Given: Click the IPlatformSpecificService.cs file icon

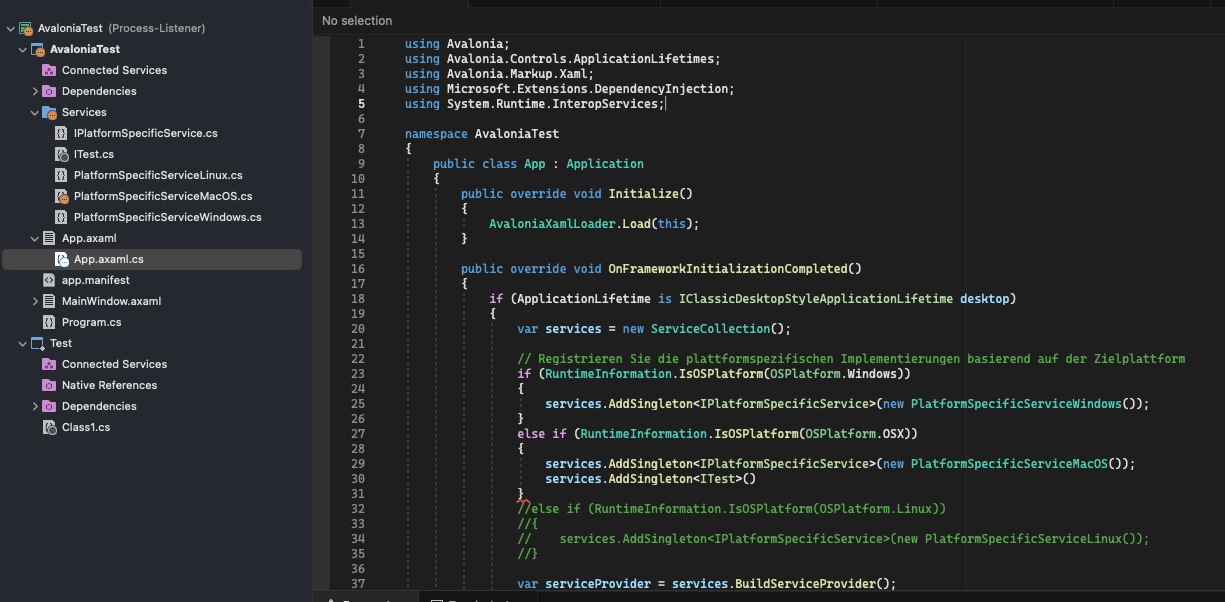Looking at the screenshot, I should (x=62, y=133).
